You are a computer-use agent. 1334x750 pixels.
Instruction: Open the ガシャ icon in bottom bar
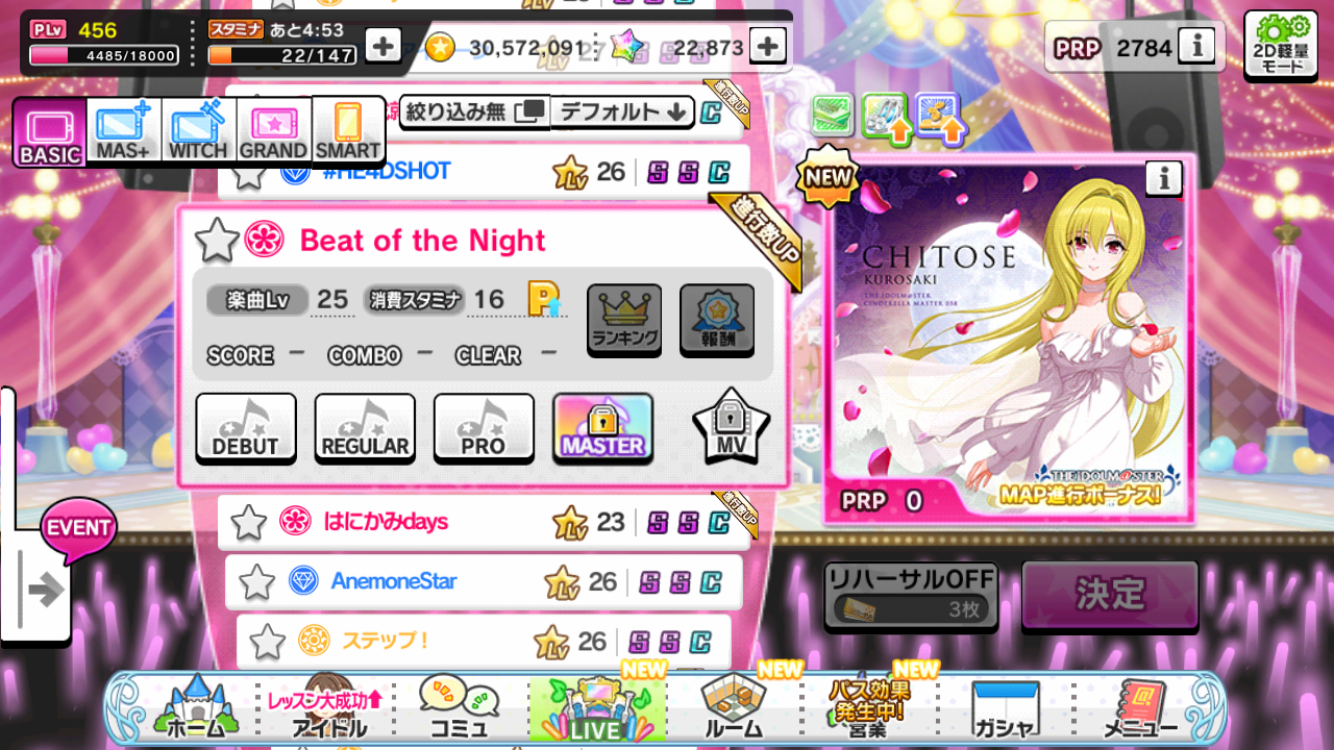pos(1005,710)
